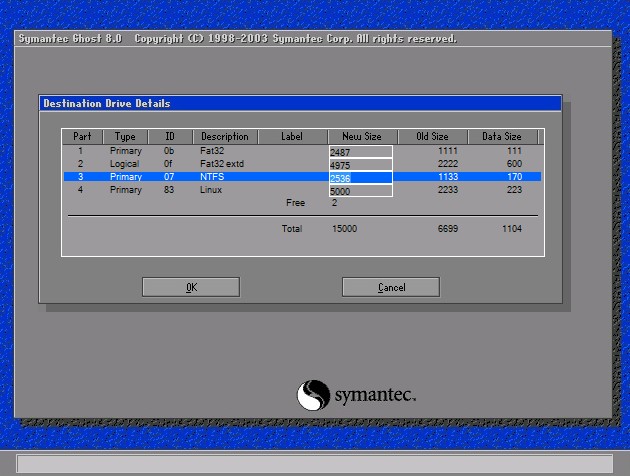Image resolution: width=630 pixels, height=476 pixels.
Task: Edit the New Size field showing 2487
Action: 360,152
